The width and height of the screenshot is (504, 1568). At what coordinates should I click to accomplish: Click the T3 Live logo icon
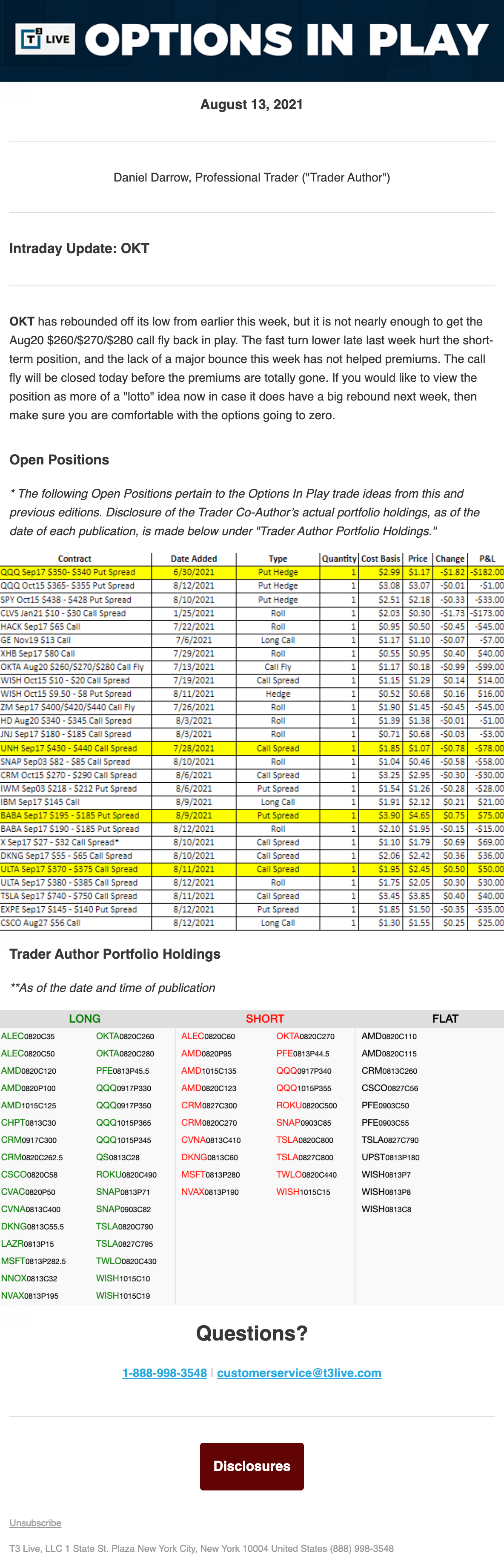[45, 40]
